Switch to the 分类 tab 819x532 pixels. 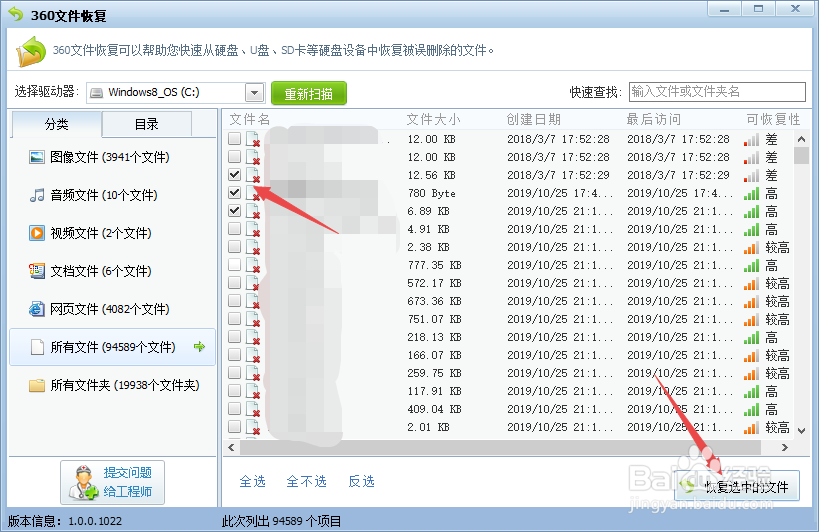[56, 124]
